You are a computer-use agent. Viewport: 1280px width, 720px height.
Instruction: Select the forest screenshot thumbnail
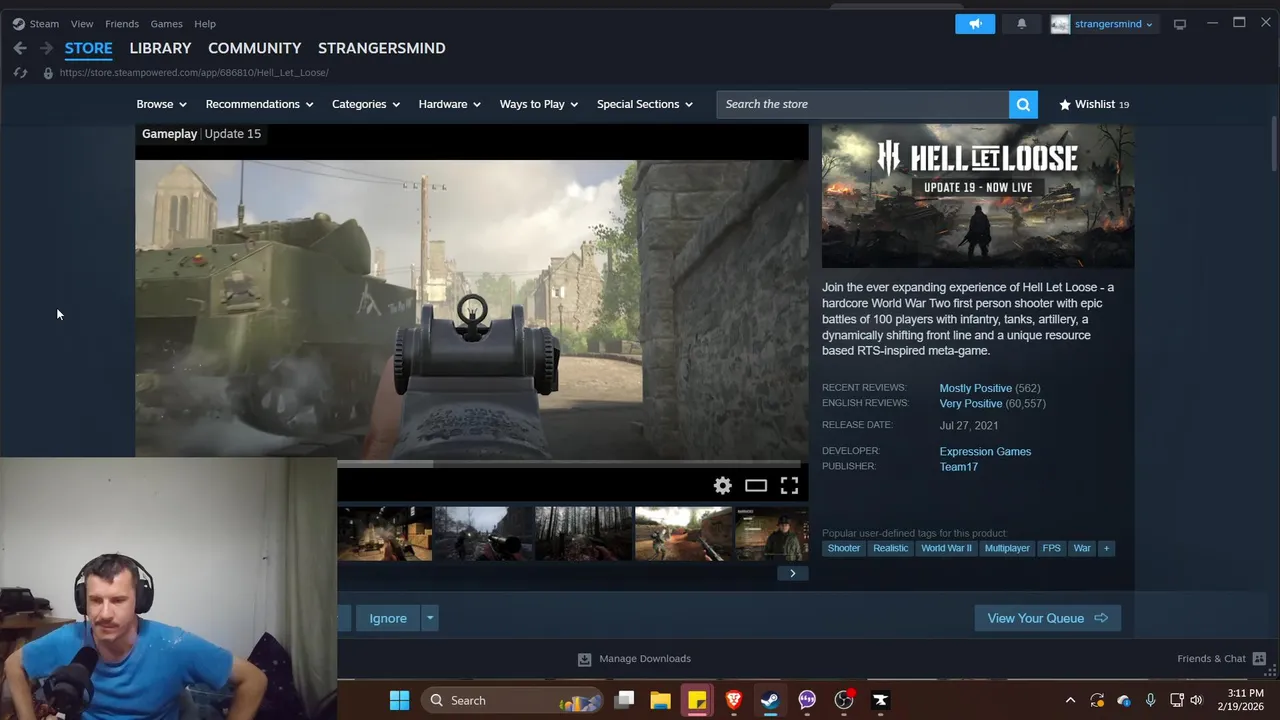point(583,534)
